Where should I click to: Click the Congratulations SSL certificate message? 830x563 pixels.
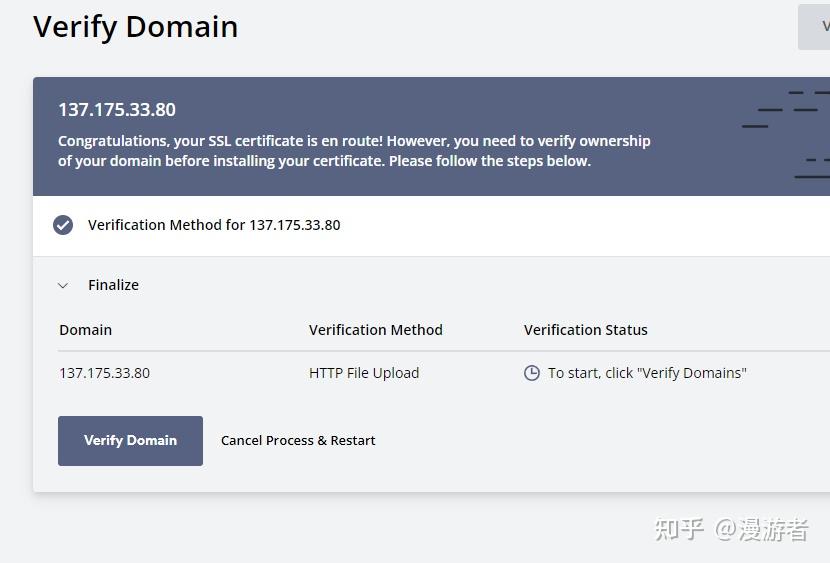click(x=354, y=151)
